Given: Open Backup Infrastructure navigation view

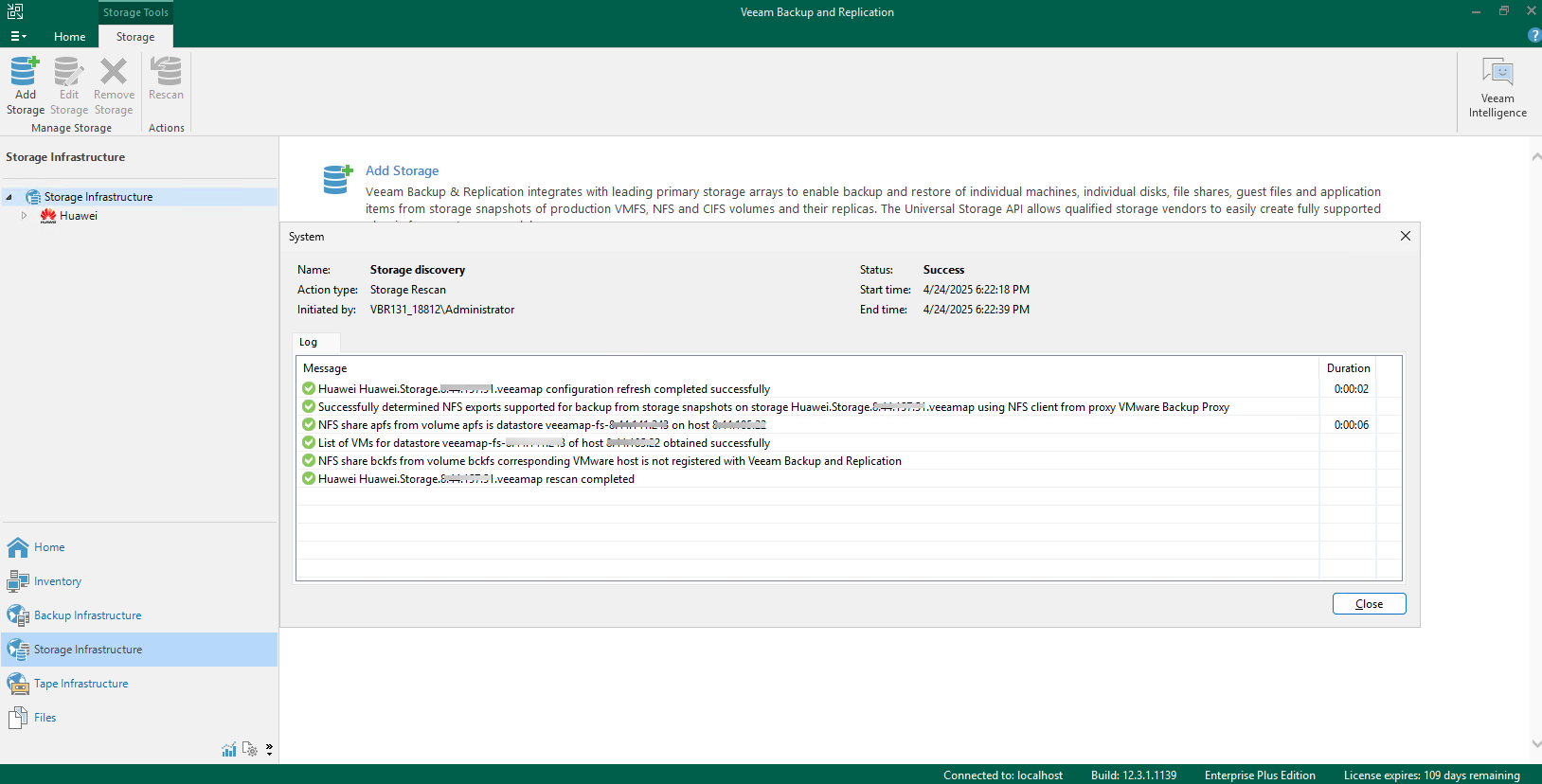Looking at the screenshot, I should (140, 615).
